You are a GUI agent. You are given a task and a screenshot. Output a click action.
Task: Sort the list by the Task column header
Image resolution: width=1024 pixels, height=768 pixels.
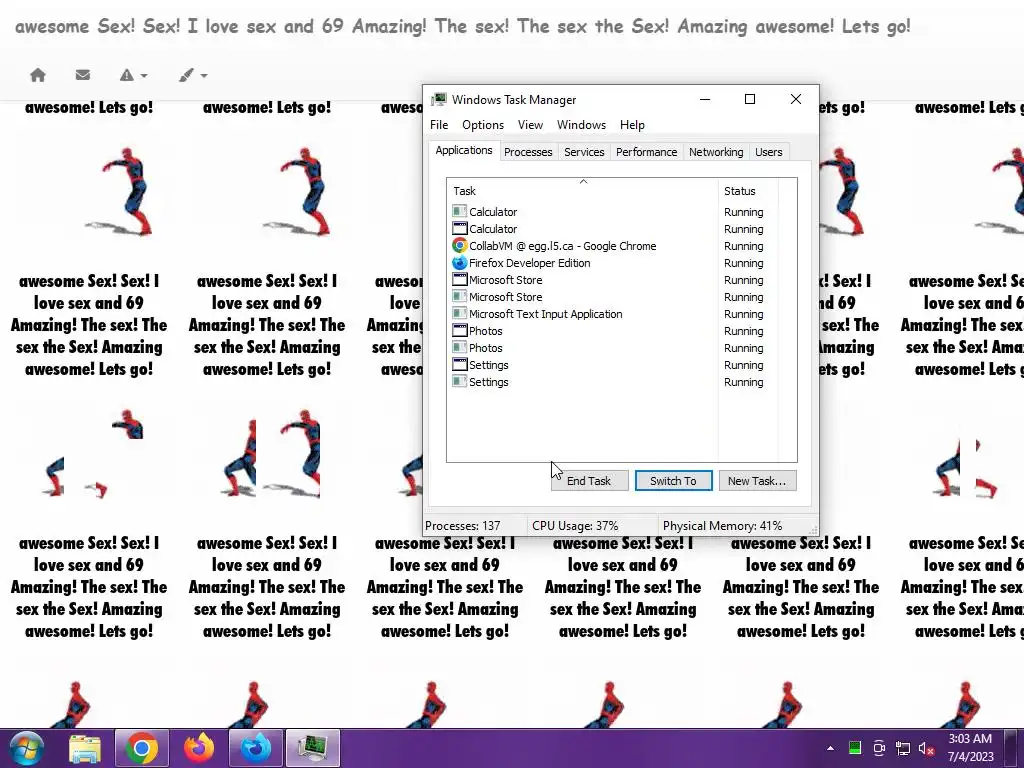pyautogui.click(x=583, y=191)
